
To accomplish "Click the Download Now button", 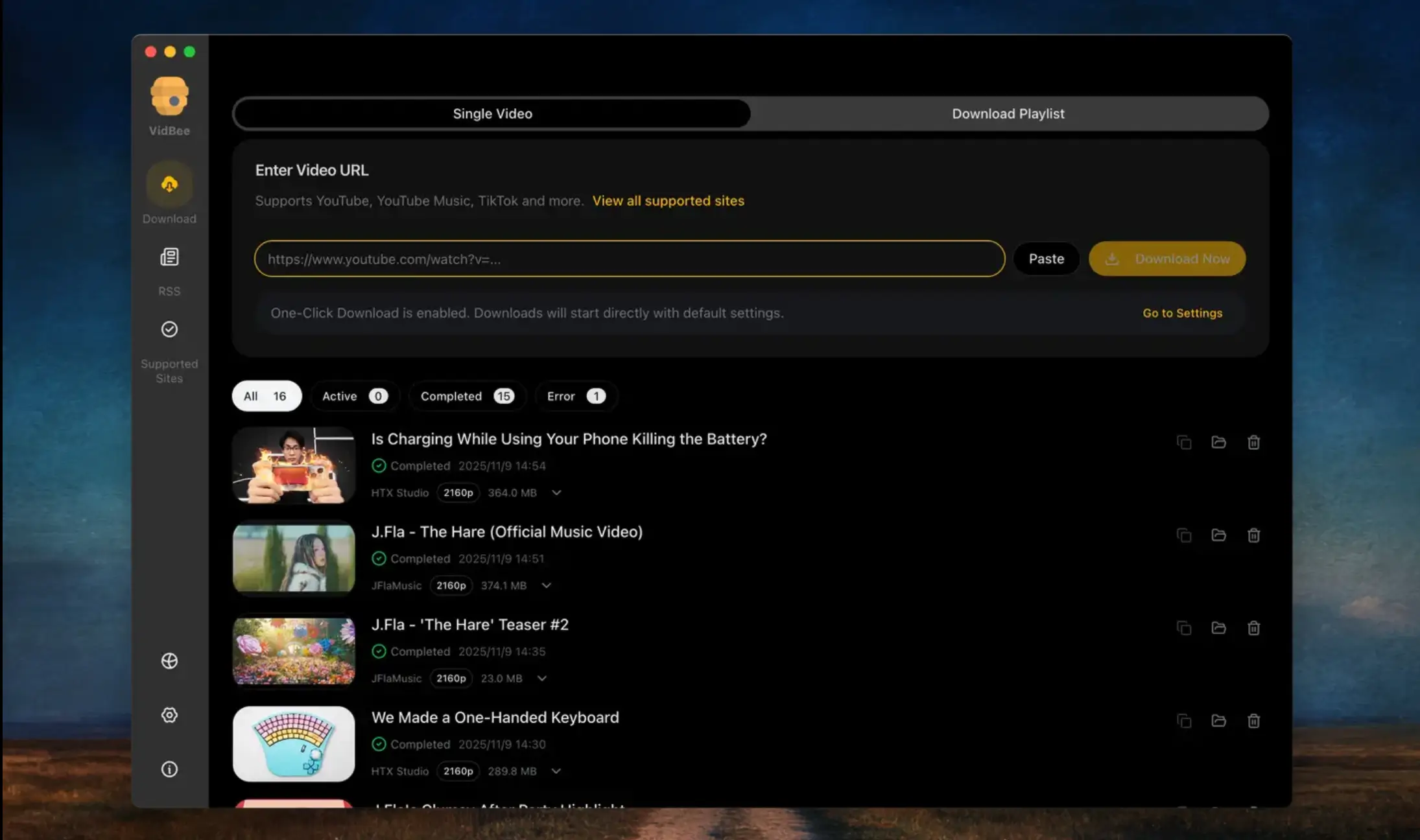I will [1167, 259].
